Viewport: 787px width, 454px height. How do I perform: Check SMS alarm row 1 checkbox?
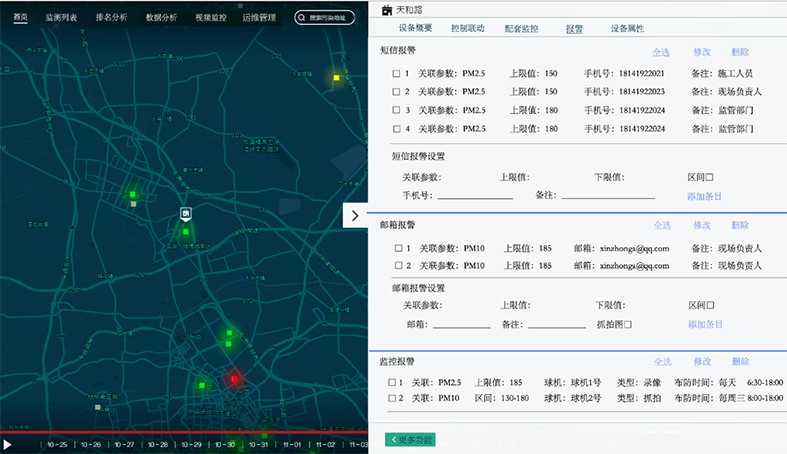396,74
